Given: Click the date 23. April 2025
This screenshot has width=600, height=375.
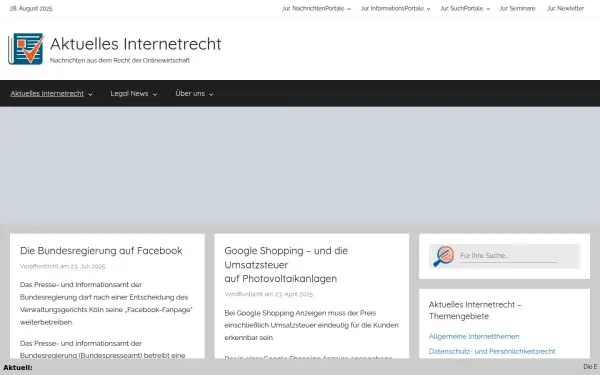Looking at the screenshot, I should click(x=294, y=294).
